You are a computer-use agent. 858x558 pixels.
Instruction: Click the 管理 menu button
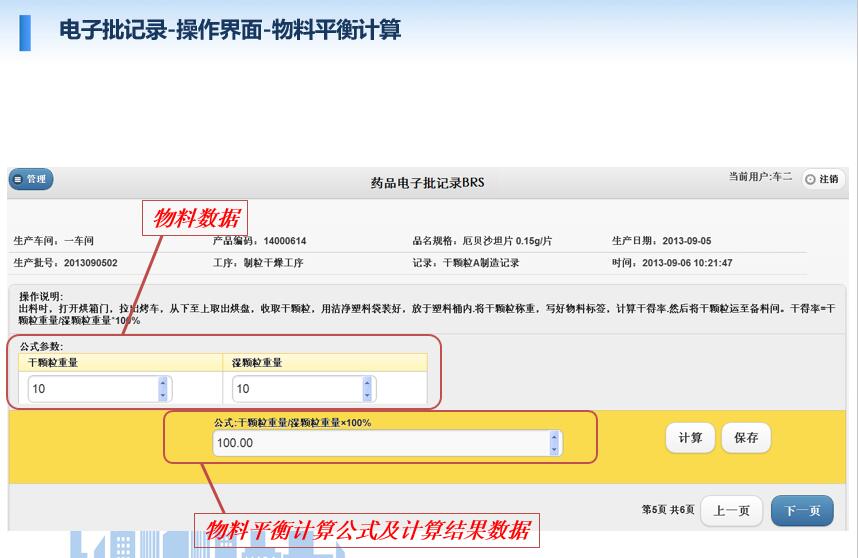(x=31, y=179)
